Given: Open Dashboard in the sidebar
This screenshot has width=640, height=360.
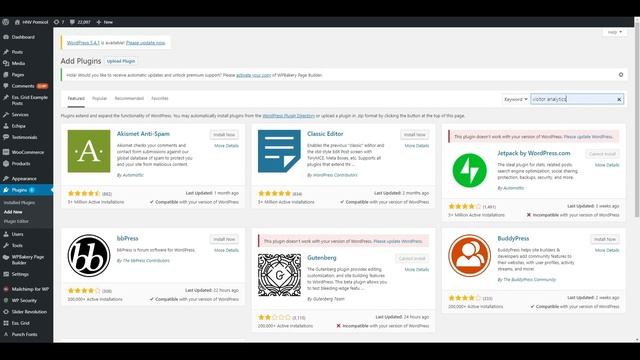Looking at the screenshot, I should [23, 37].
